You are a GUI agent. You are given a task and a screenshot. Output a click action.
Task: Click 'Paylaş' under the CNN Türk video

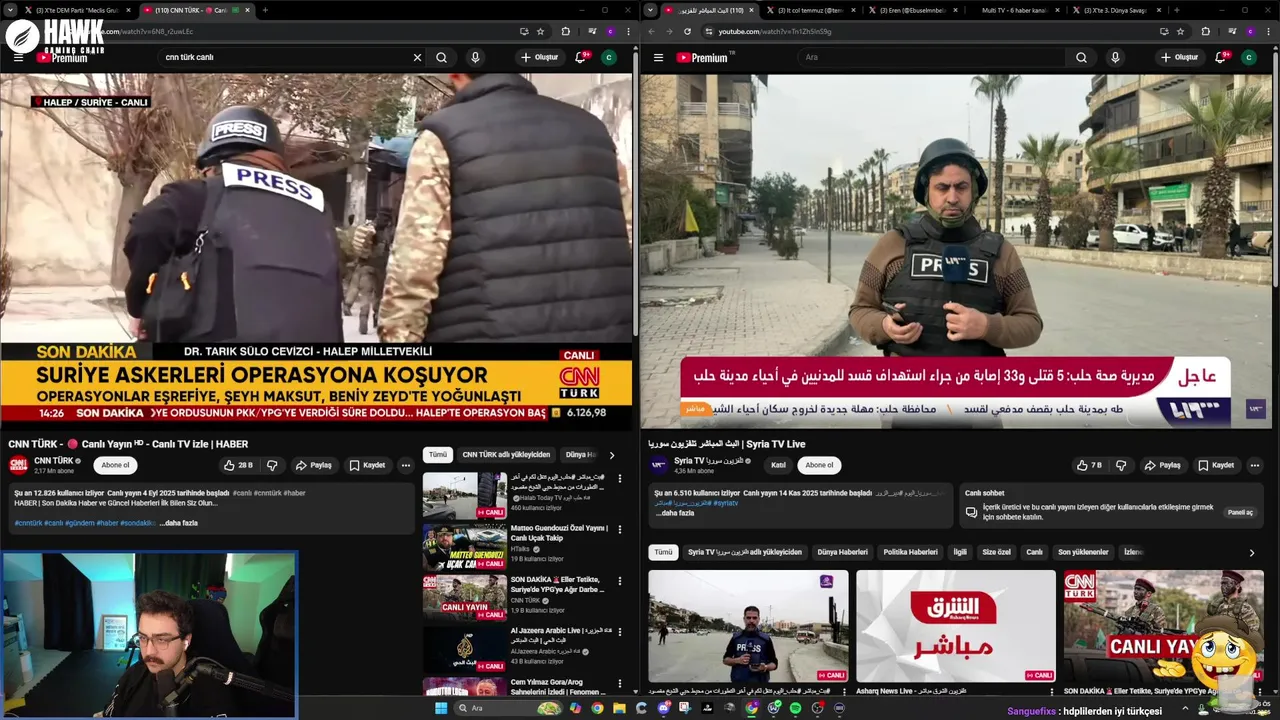(313, 465)
